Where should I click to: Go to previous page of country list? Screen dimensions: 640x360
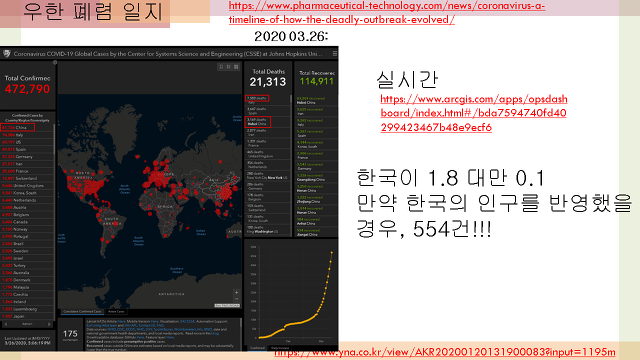pos(6,324)
